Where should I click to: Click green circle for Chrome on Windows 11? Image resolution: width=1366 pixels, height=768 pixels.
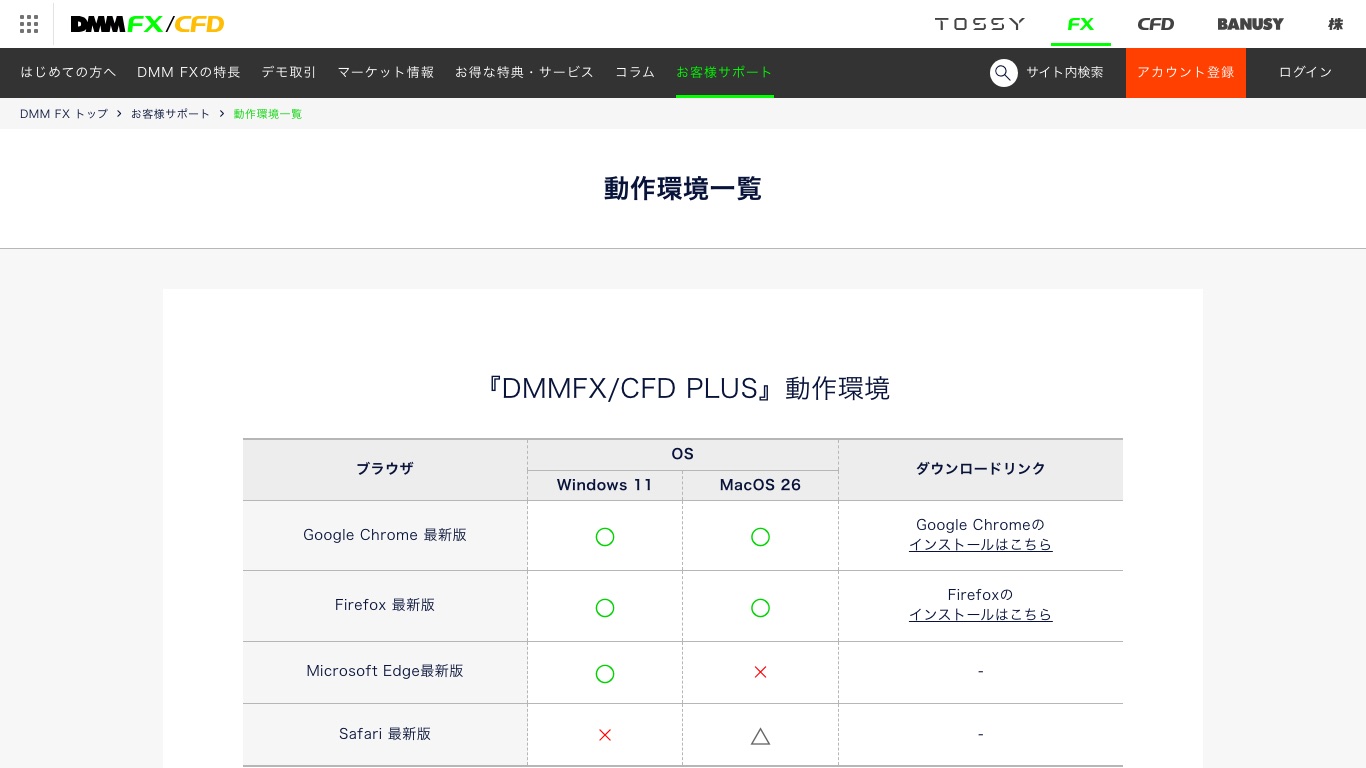[605, 537]
